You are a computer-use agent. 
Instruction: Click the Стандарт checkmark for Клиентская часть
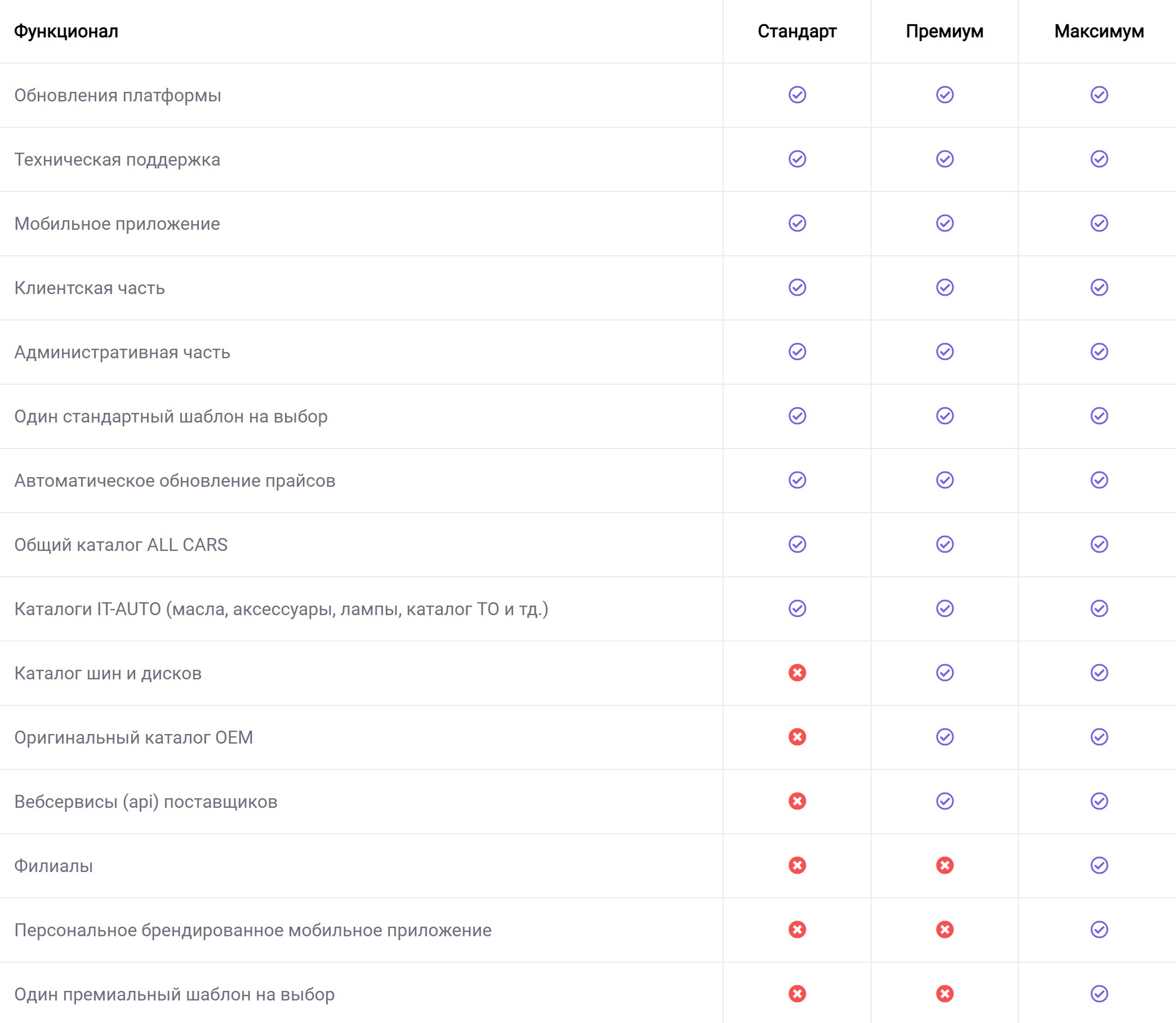797,287
